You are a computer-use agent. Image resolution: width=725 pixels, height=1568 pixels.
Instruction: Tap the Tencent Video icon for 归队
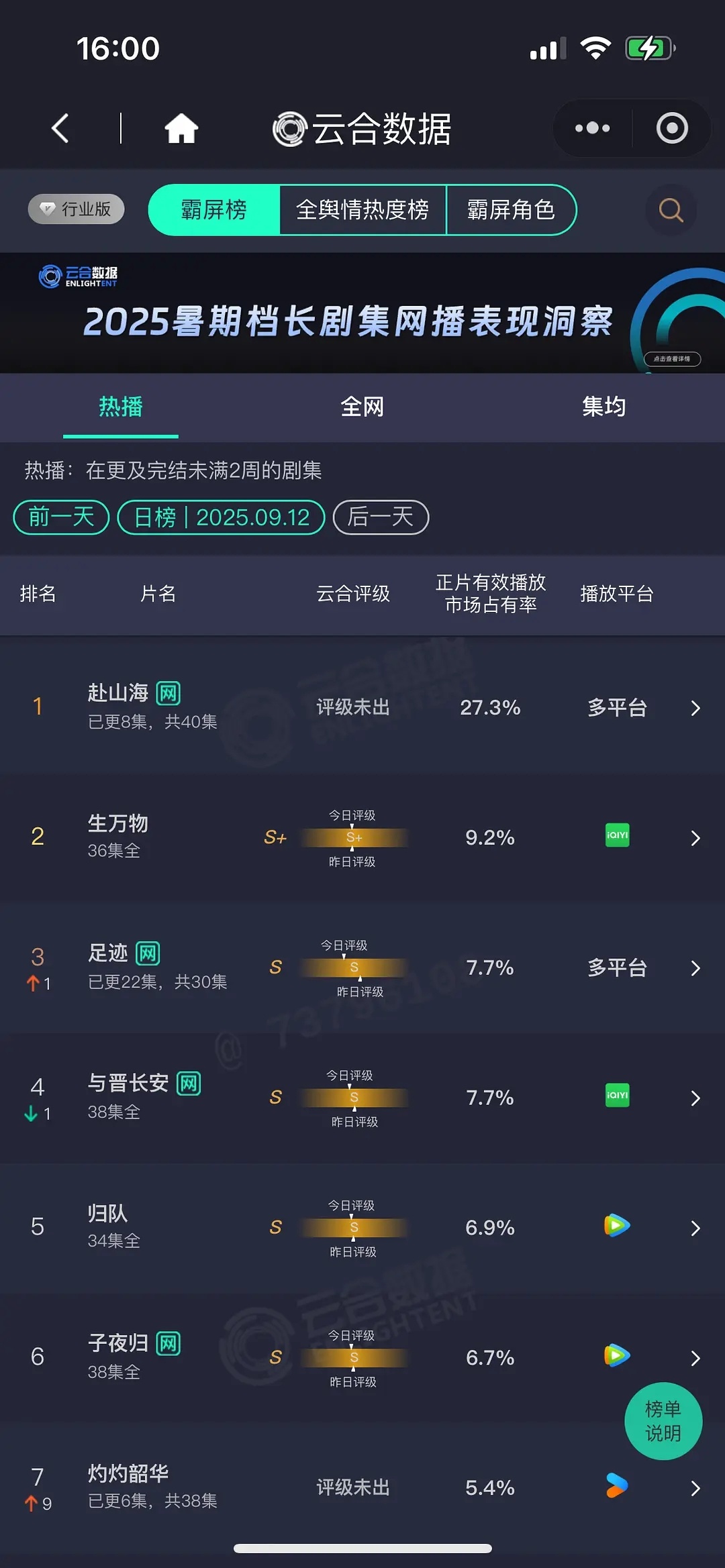(x=617, y=1226)
